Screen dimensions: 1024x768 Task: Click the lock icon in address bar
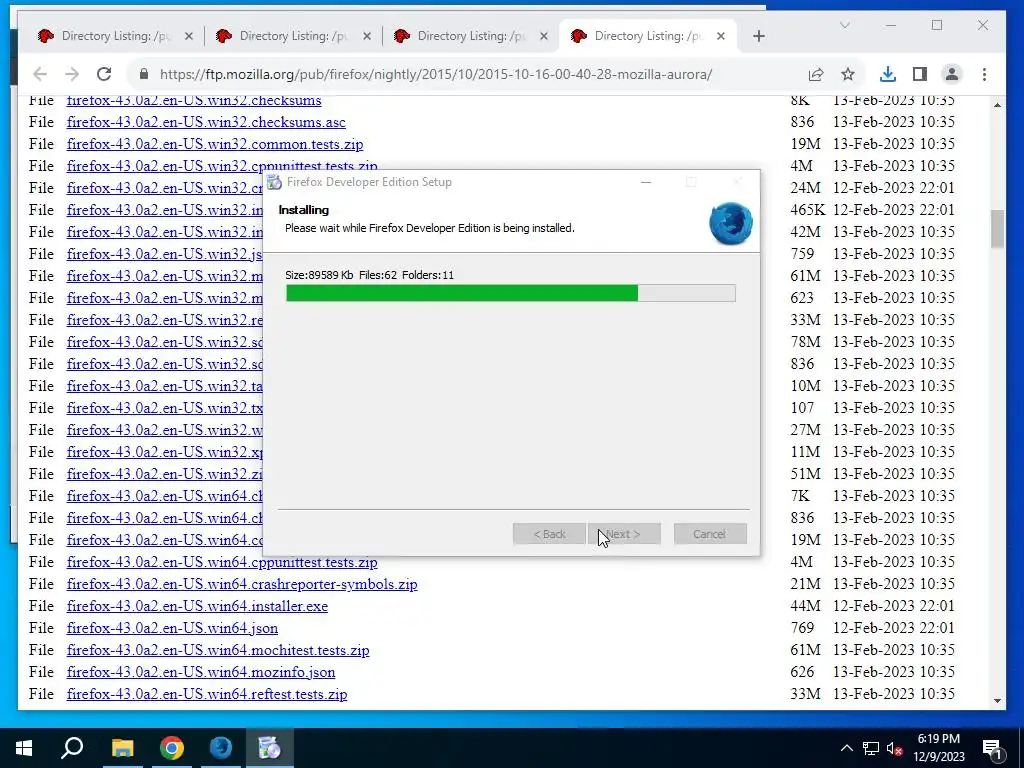coord(144,74)
